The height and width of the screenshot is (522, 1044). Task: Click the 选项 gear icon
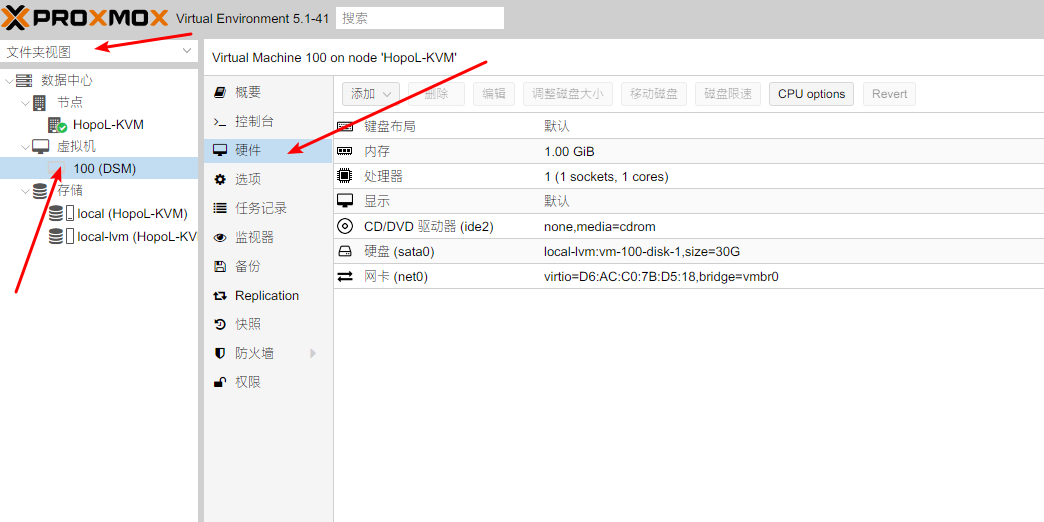(220, 180)
